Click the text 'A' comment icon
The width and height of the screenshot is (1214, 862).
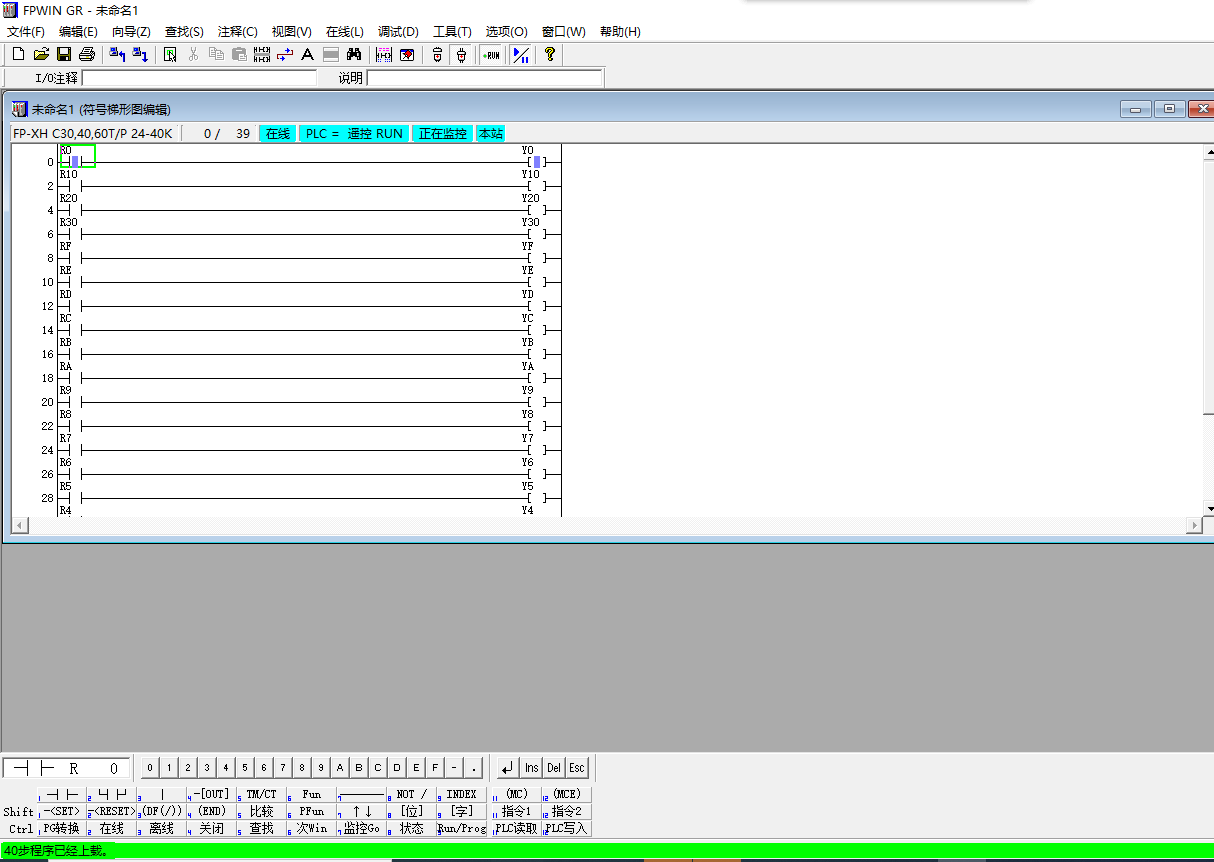click(307, 54)
